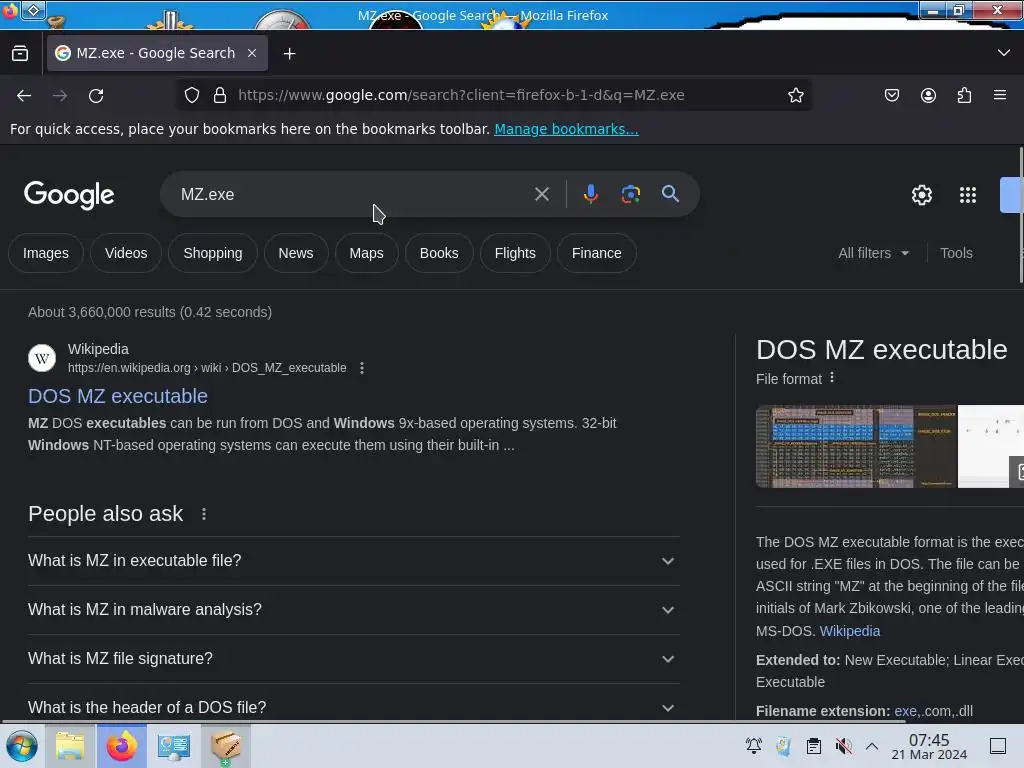This screenshot has width=1024, height=768.
Task: Follow the Wikipedia link in knowledge panel
Action: click(850, 632)
